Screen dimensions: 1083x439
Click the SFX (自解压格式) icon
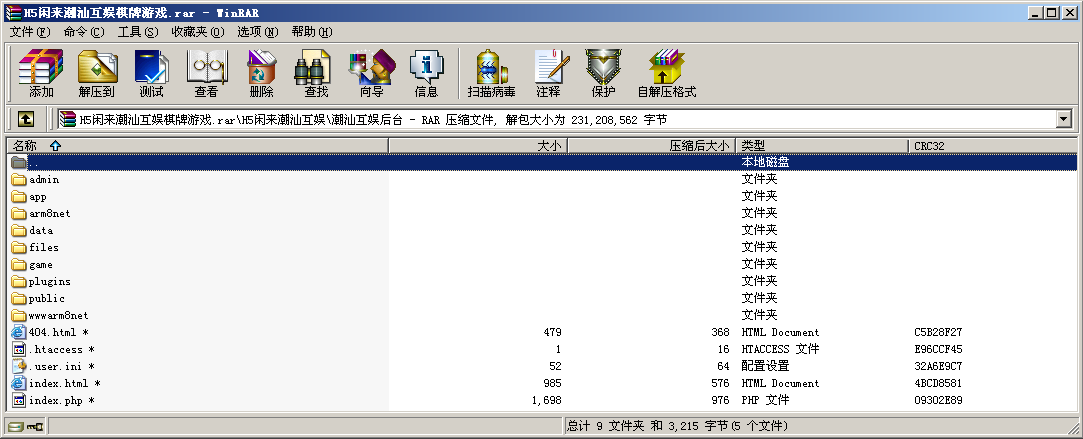[x=666, y=73]
